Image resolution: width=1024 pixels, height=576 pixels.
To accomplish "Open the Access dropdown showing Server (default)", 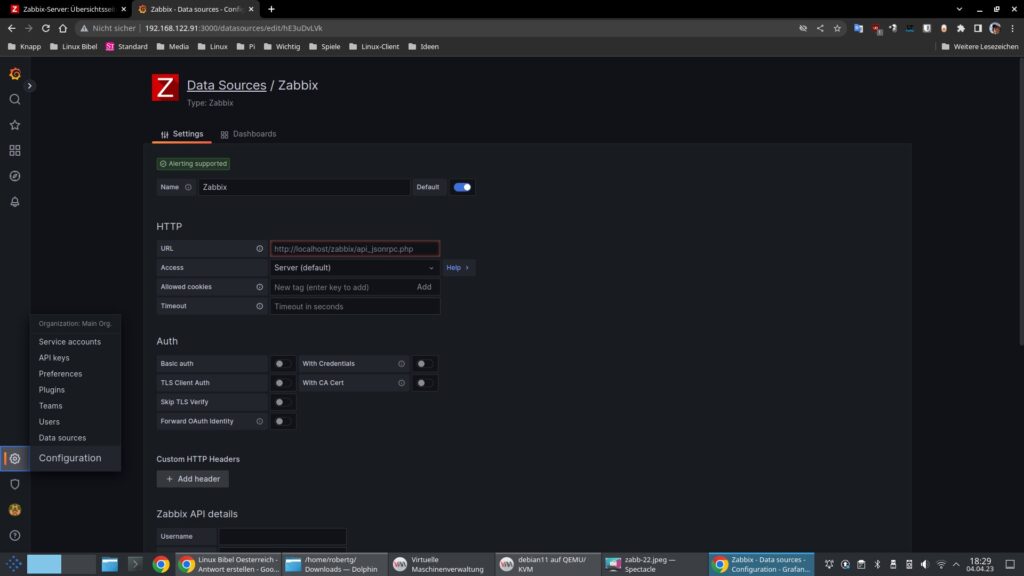I will [x=355, y=268].
